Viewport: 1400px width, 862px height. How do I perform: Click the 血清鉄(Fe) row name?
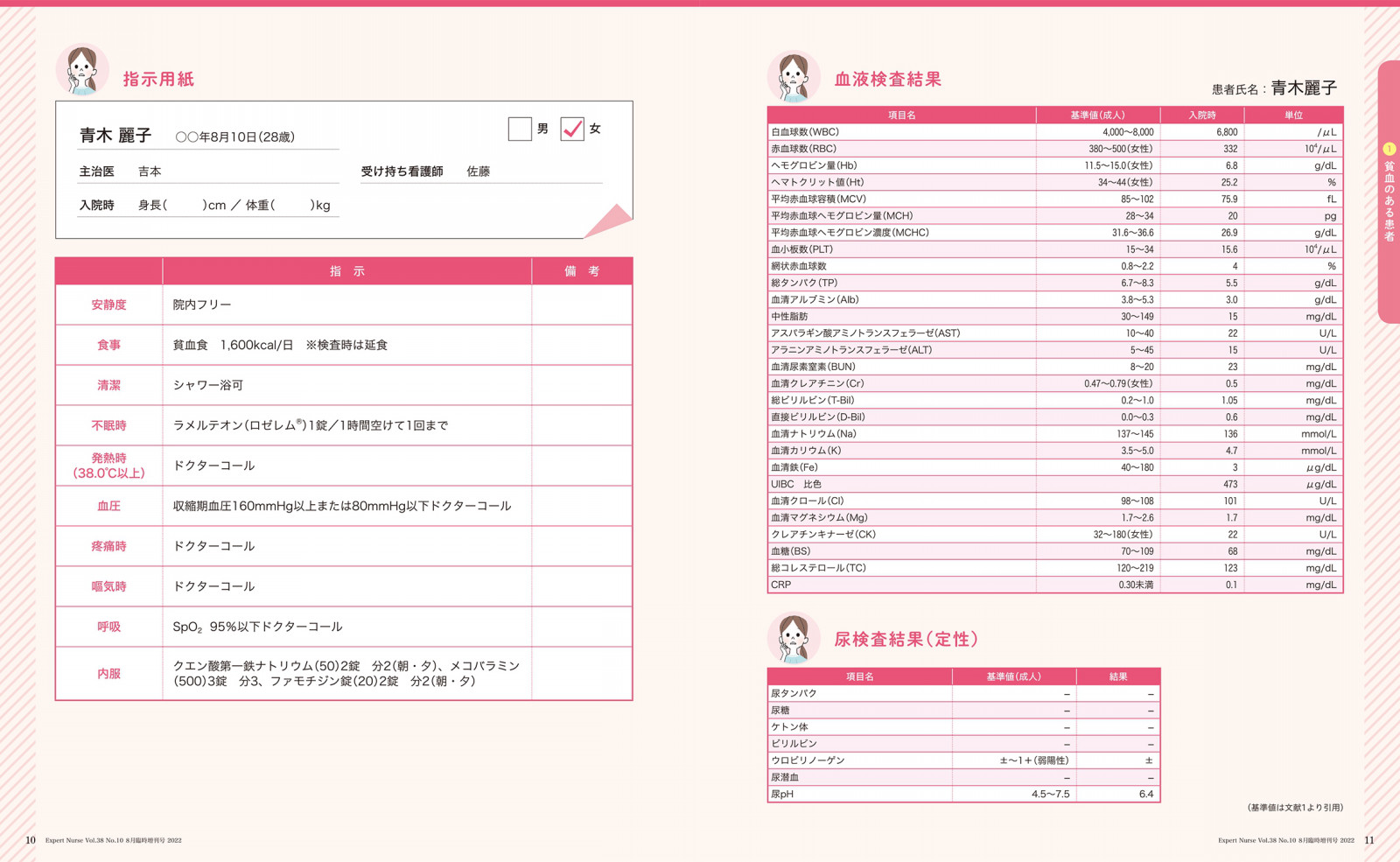coord(794,467)
